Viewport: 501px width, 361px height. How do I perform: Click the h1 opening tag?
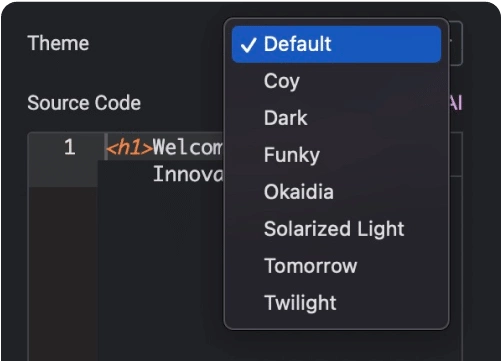[129, 147]
